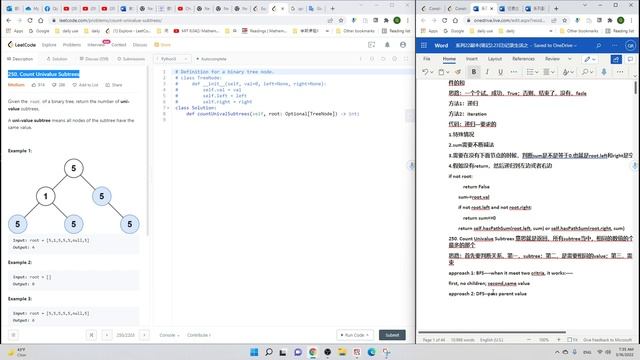Image resolution: width=640 pixels, height=360 pixels.
Task: Open more font options ellipsis in Word
Action: (514, 72)
